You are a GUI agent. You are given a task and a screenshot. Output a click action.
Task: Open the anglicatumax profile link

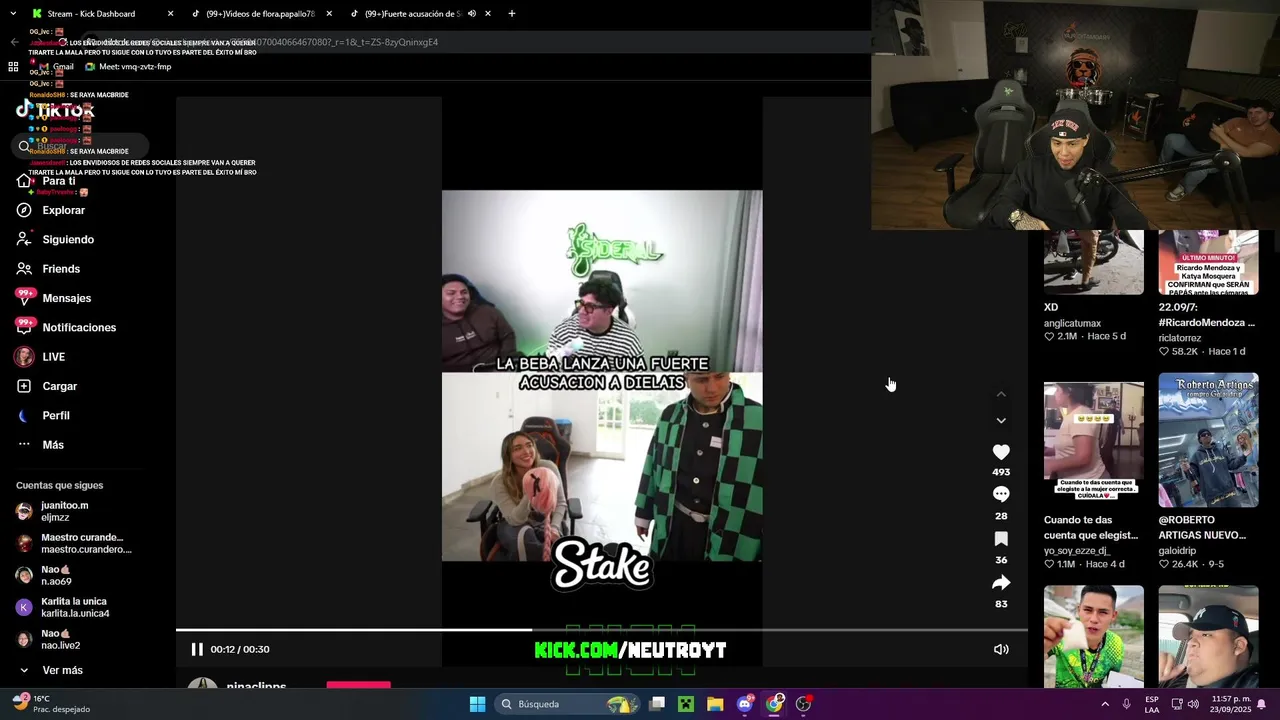(x=1072, y=323)
